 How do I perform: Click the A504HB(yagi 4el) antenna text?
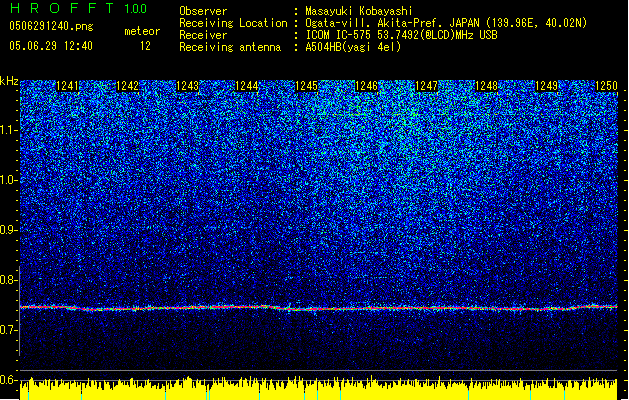353,47
